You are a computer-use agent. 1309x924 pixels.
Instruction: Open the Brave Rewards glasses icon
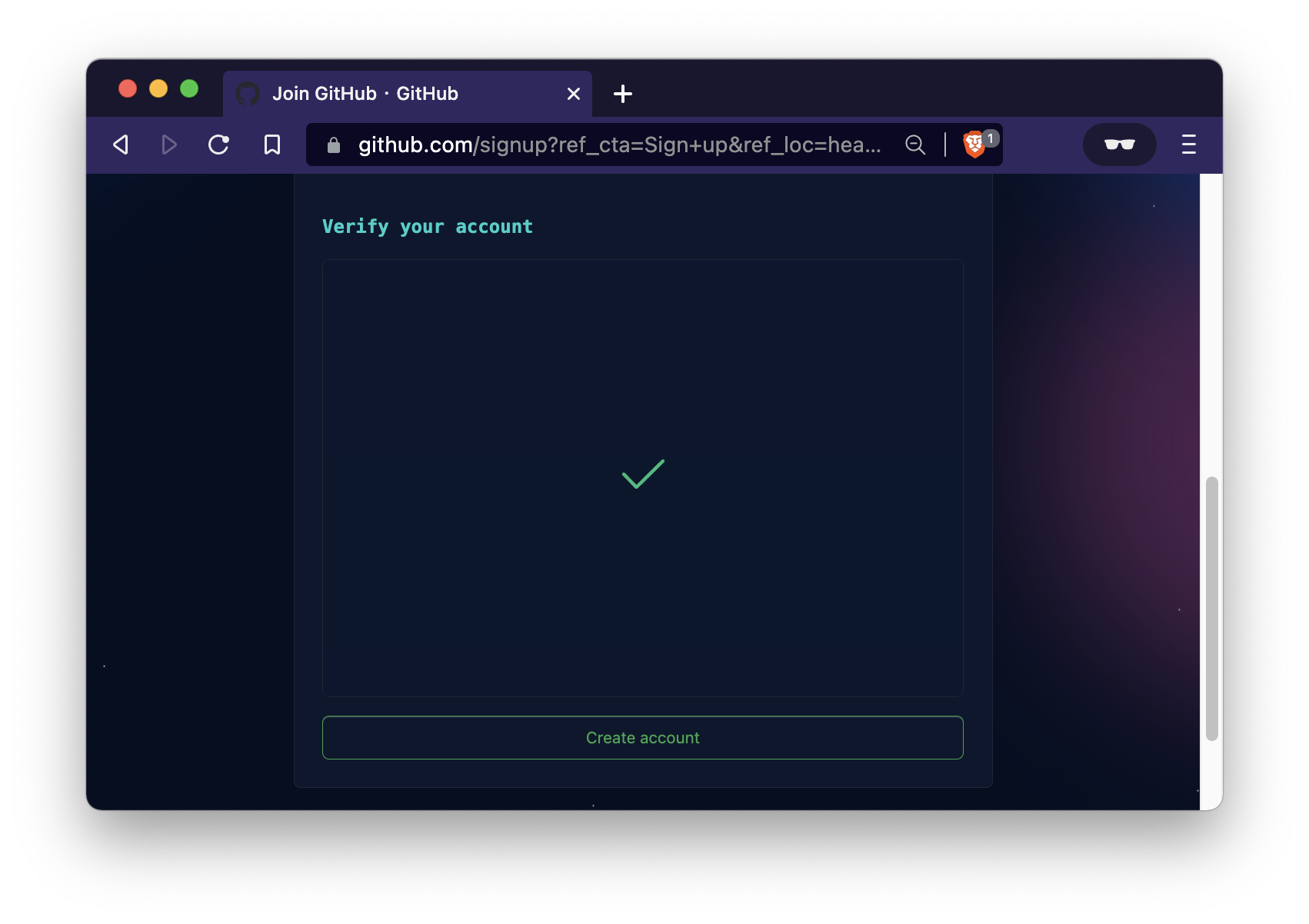pyautogui.click(x=1119, y=145)
